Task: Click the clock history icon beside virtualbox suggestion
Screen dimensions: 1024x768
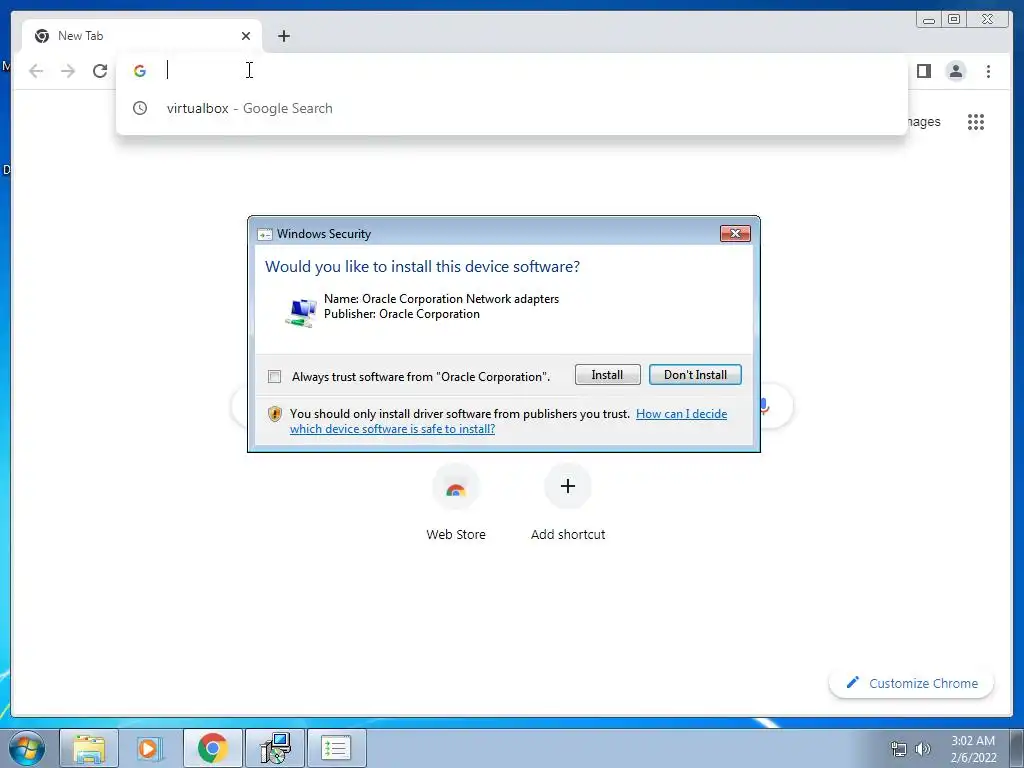Action: 140,108
